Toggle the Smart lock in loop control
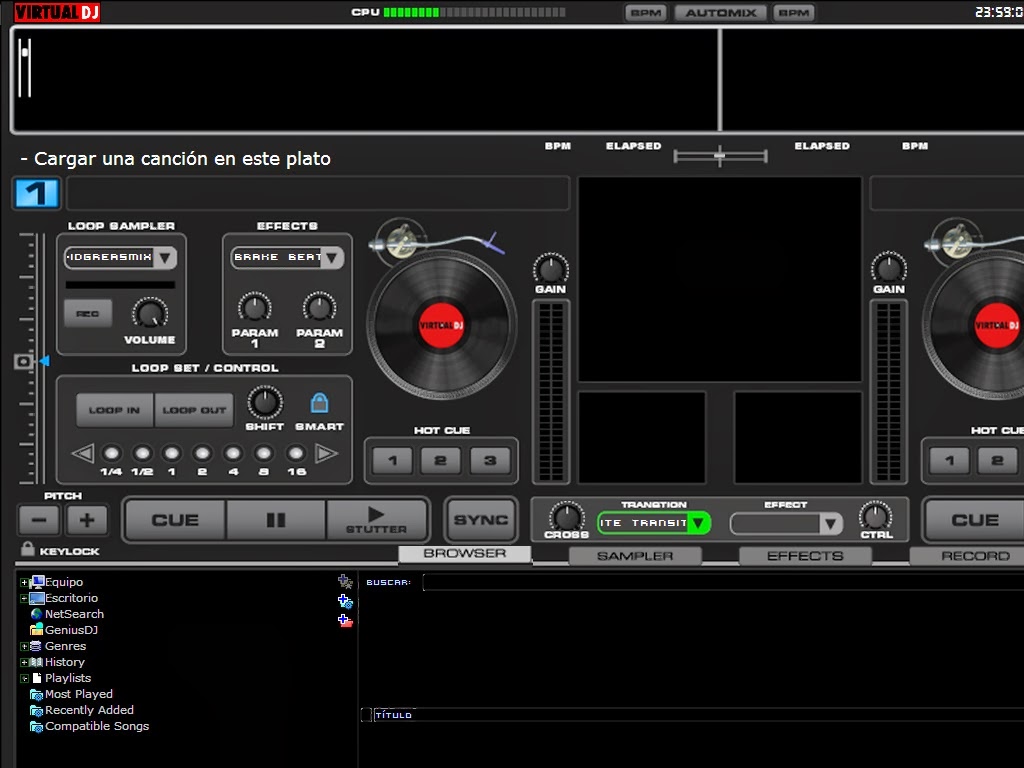The width and height of the screenshot is (1024, 768). (320, 404)
